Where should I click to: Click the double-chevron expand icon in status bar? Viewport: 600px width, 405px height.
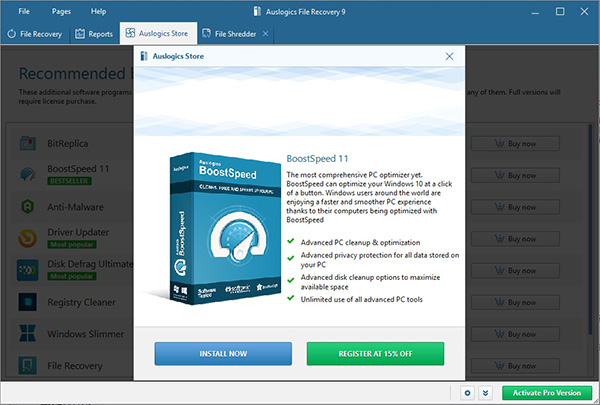tap(485, 393)
